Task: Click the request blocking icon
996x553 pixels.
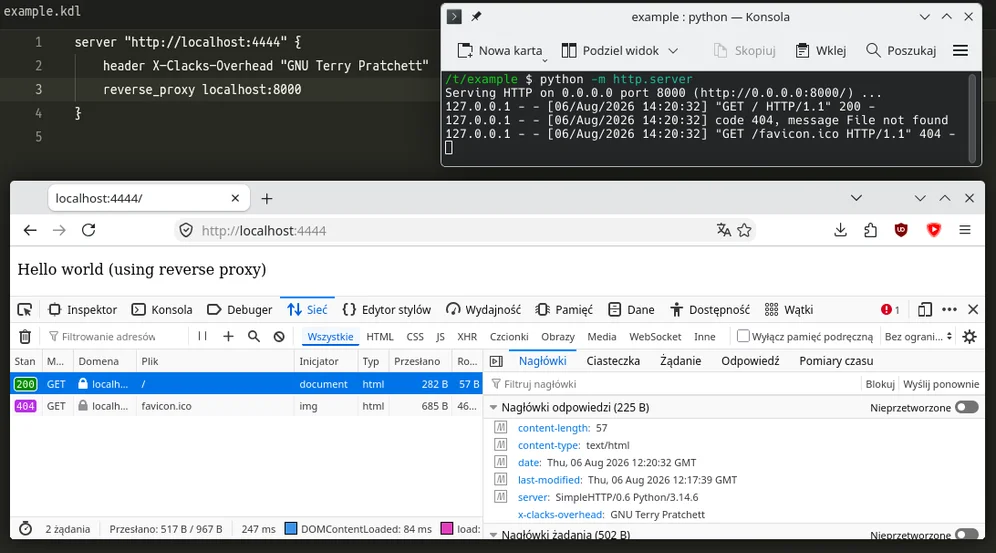Action: tap(279, 336)
